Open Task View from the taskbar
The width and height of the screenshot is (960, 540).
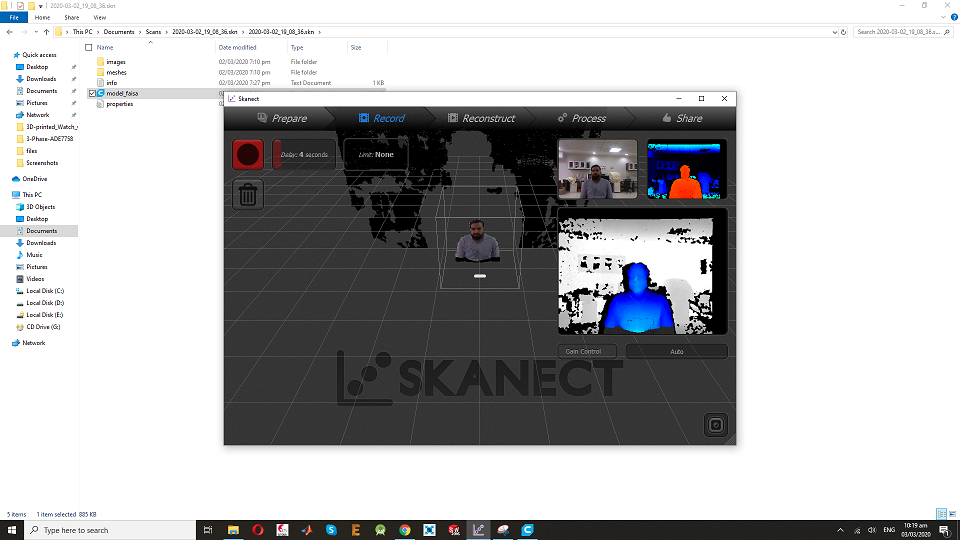click(x=208, y=530)
